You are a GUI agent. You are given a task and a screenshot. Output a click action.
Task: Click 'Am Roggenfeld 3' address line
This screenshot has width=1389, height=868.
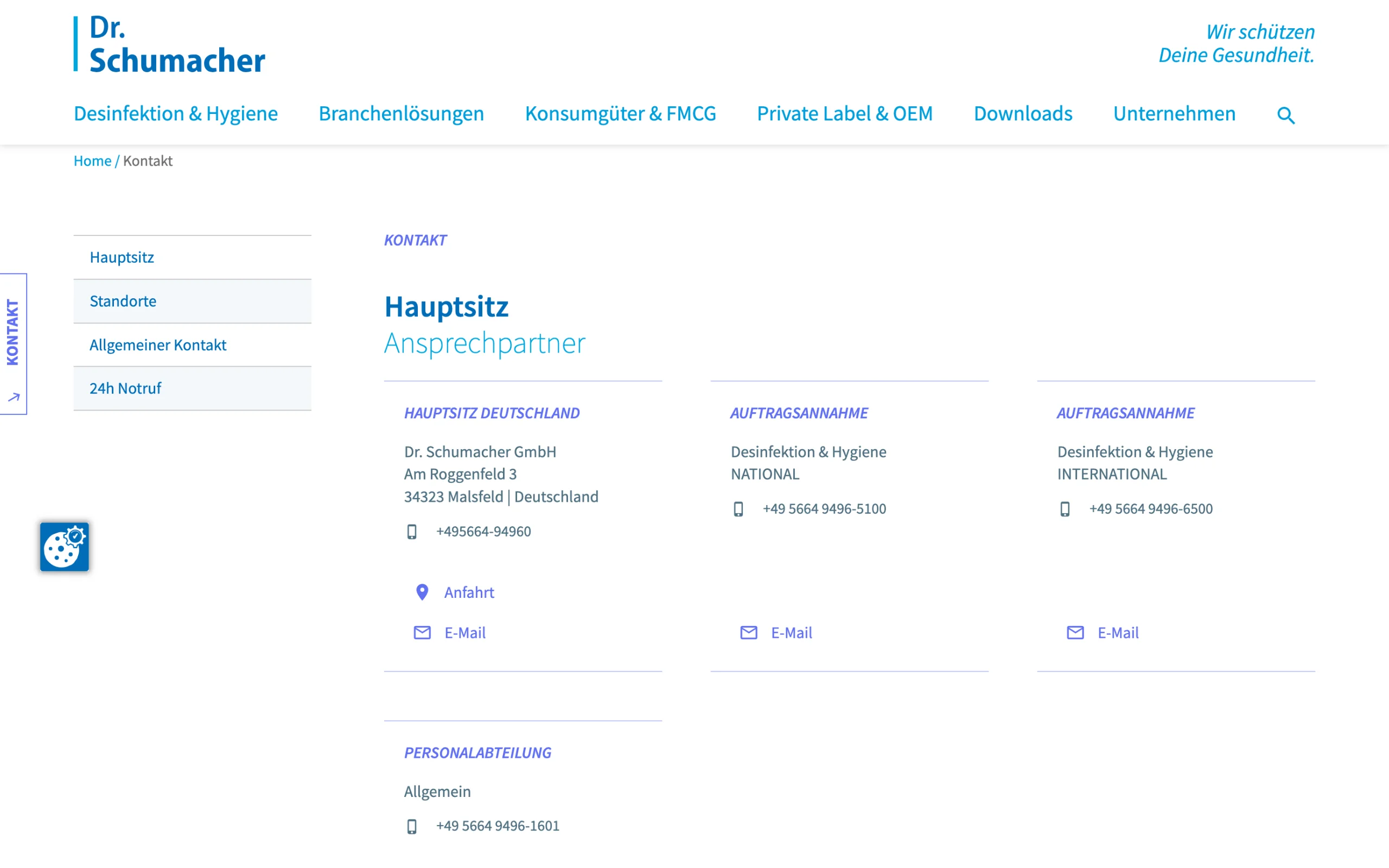click(x=460, y=474)
